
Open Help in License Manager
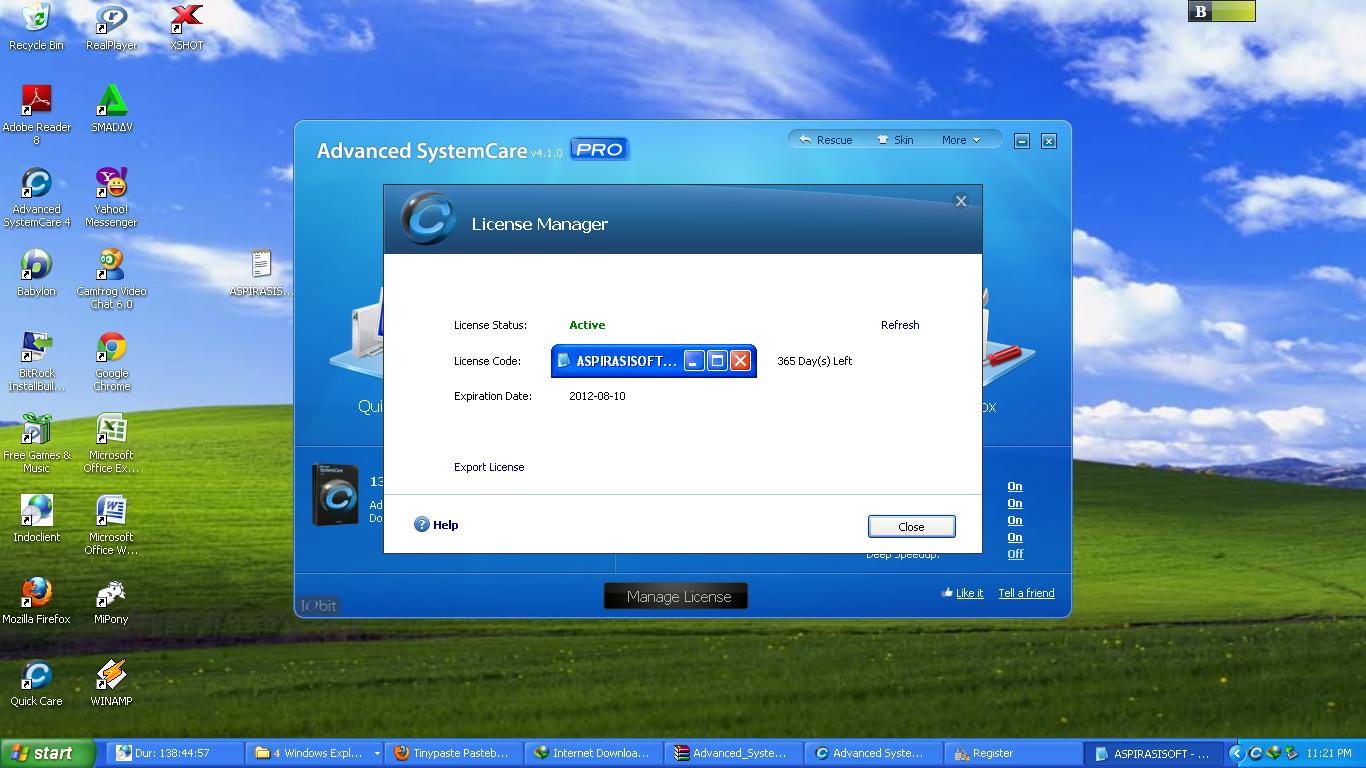point(436,525)
